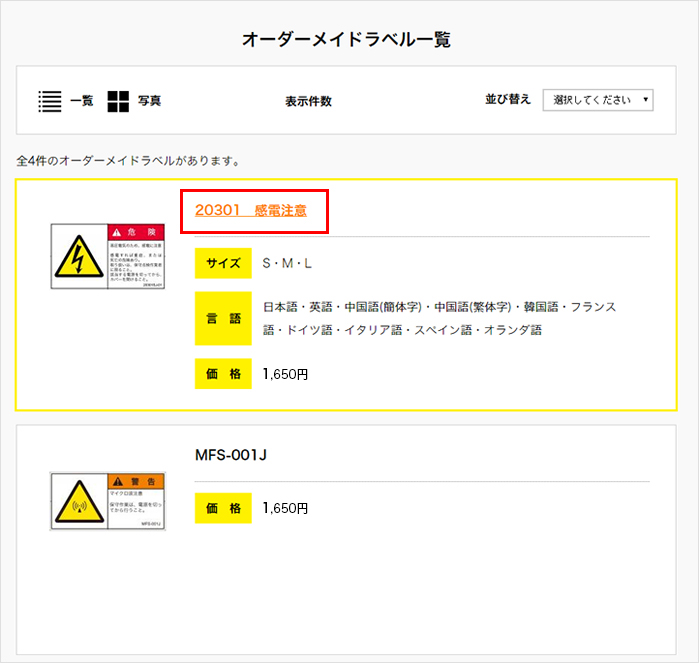
Task: Select the 写真 text label
Action: point(149,101)
